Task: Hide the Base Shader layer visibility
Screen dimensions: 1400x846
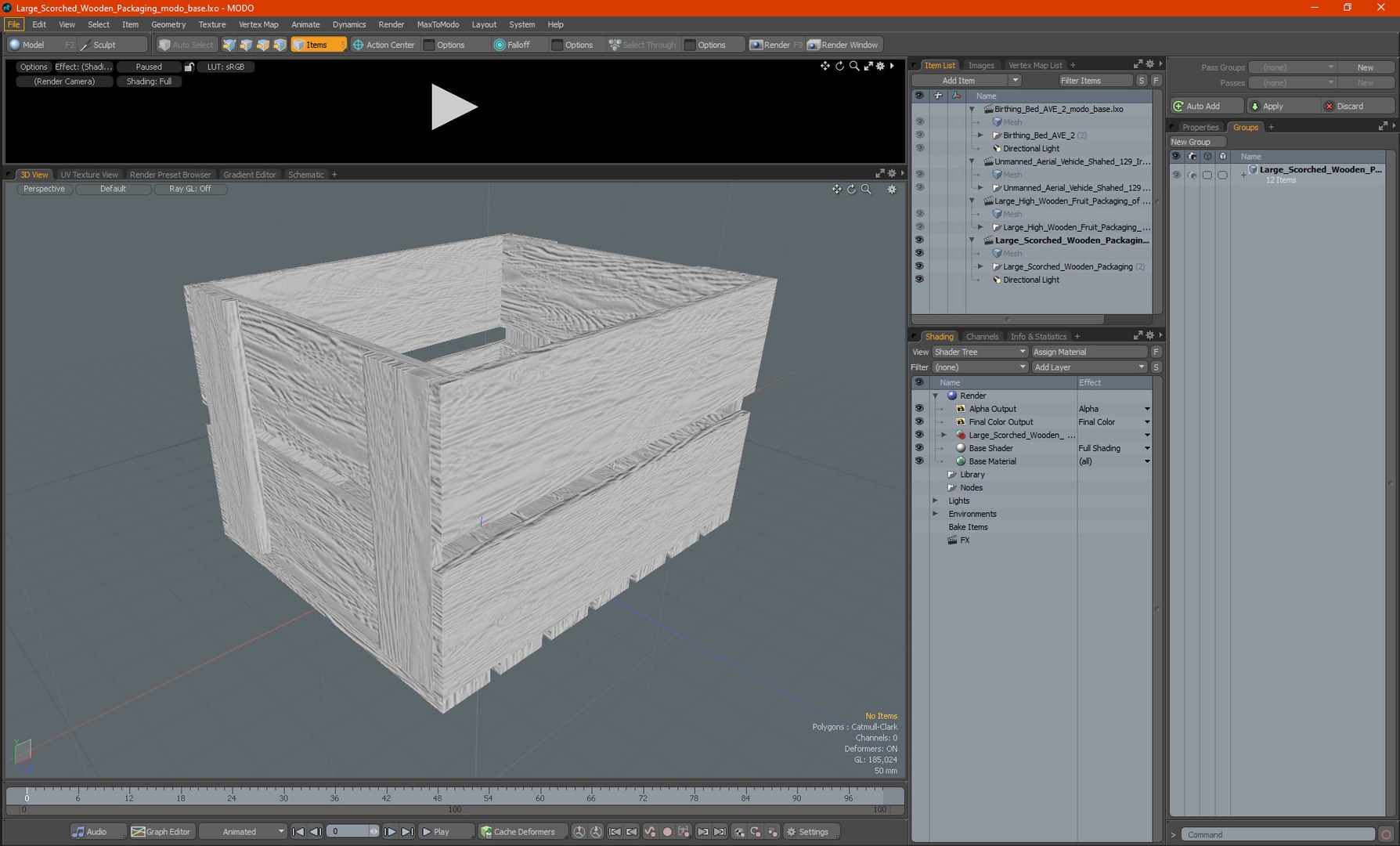Action: 919,448
